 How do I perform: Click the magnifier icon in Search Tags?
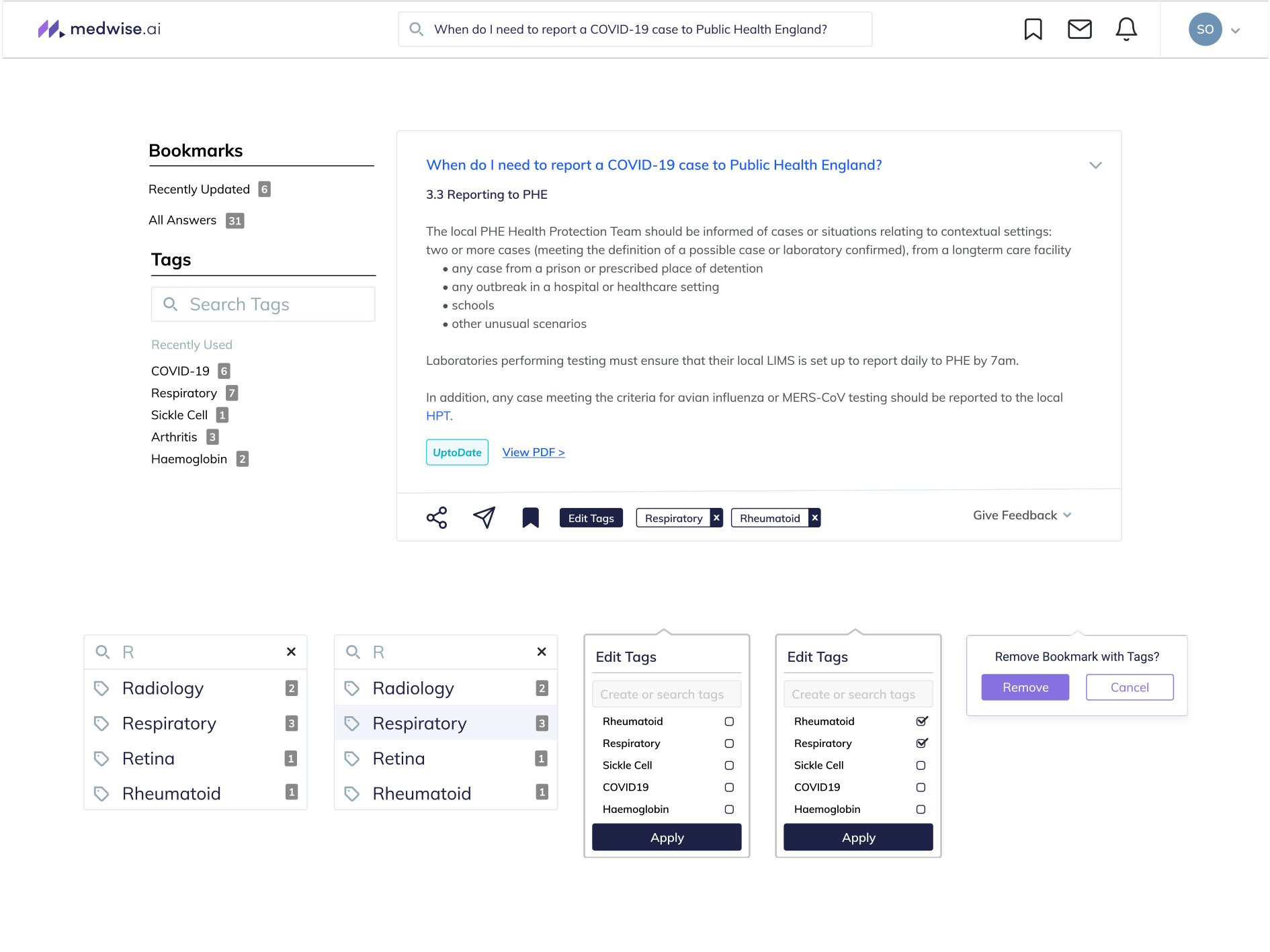pos(171,304)
